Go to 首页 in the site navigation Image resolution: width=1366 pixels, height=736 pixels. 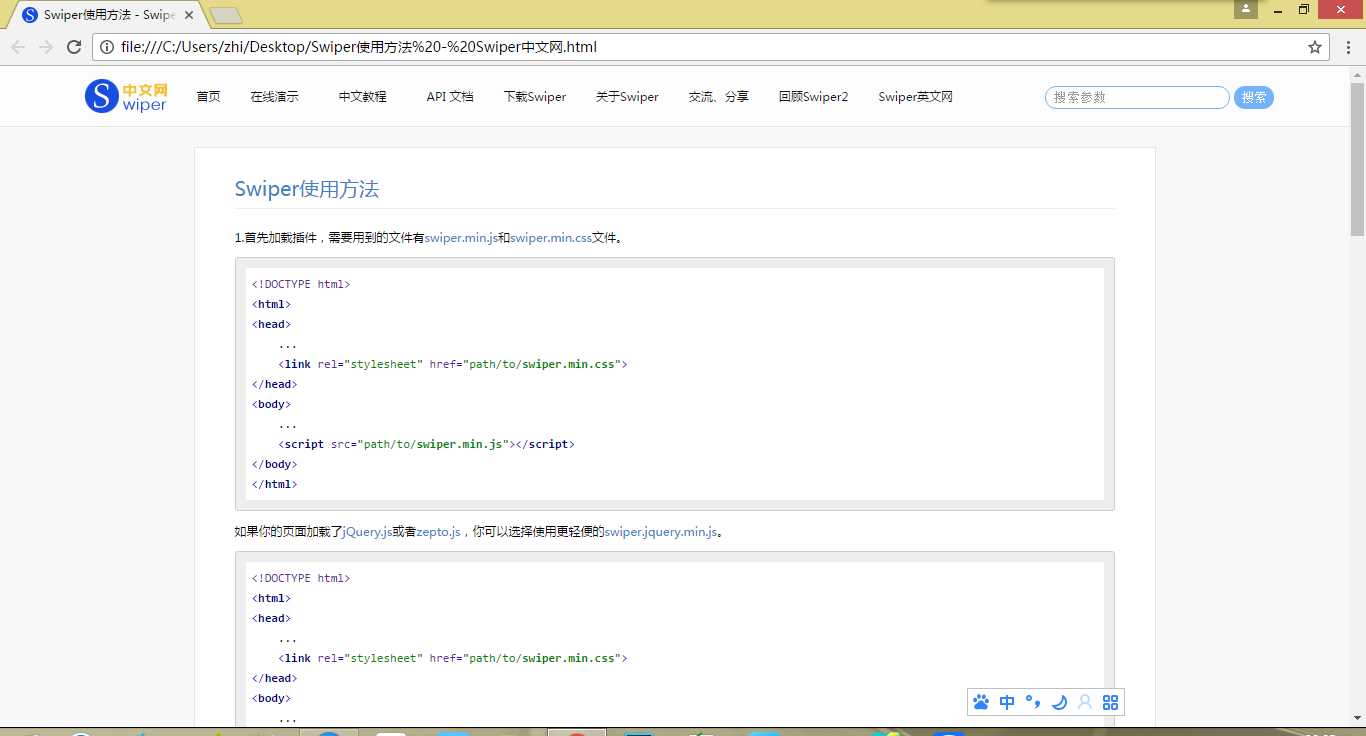(x=208, y=97)
